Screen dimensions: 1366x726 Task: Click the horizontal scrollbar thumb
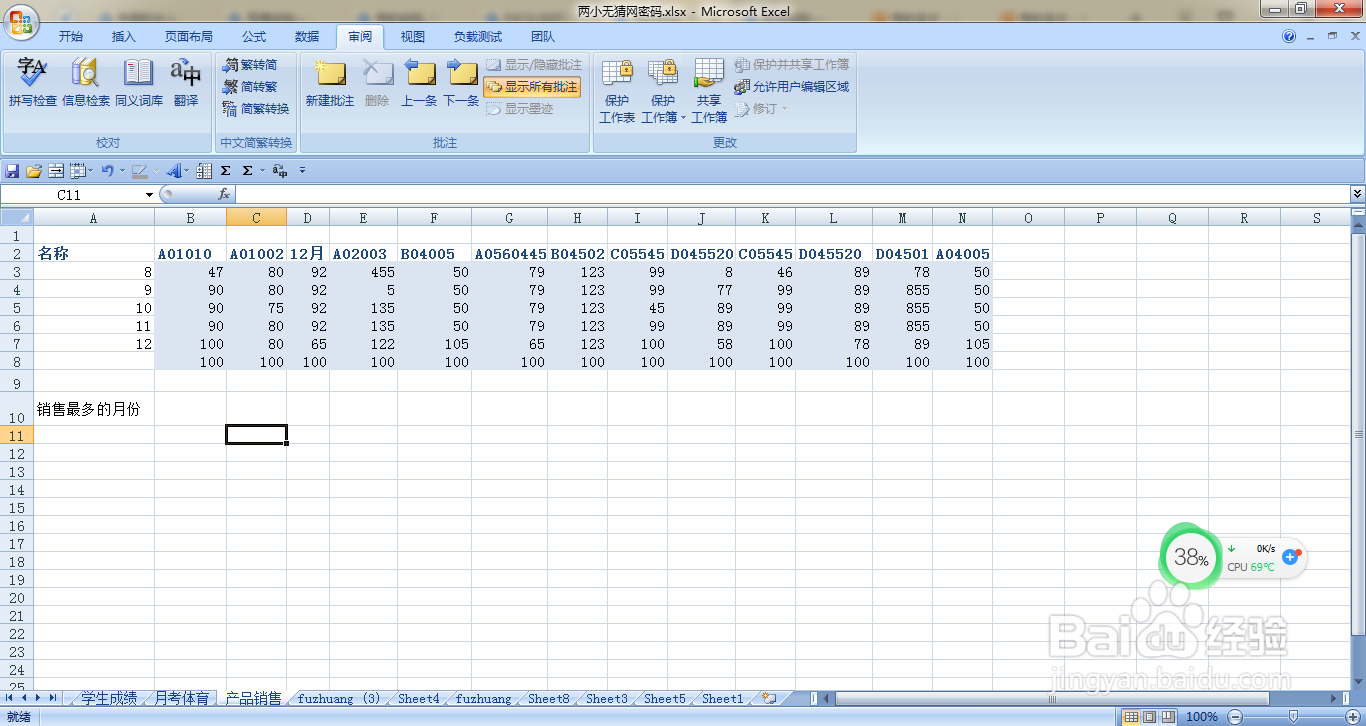point(1051,698)
